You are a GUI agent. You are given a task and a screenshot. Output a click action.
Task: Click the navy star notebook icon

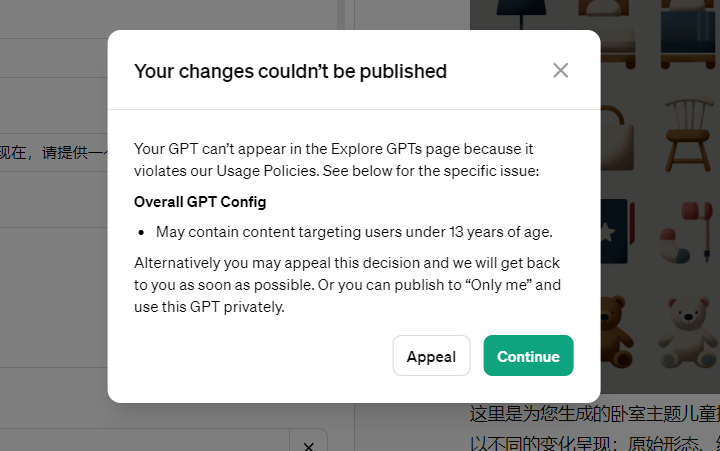point(615,231)
